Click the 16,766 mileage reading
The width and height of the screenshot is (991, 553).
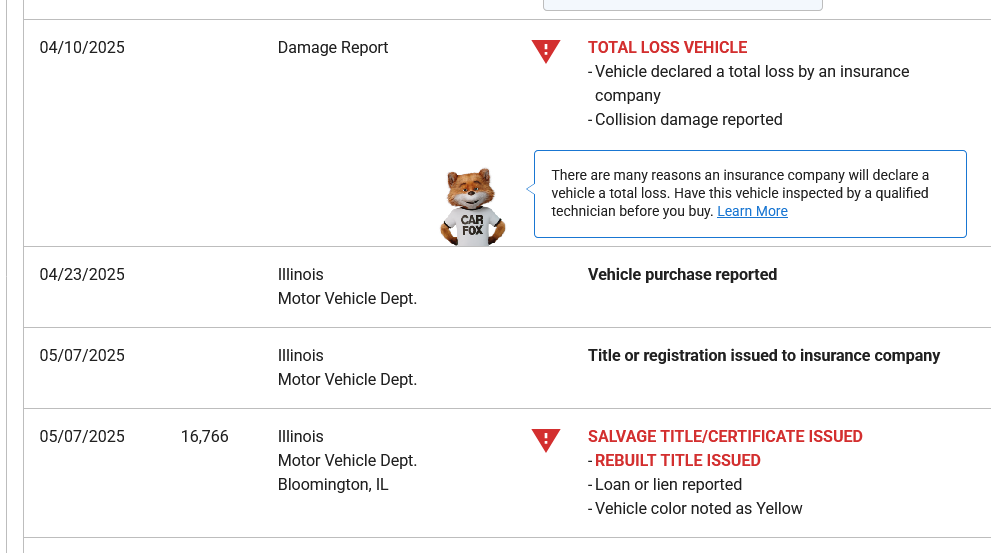[x=205, y=436]
